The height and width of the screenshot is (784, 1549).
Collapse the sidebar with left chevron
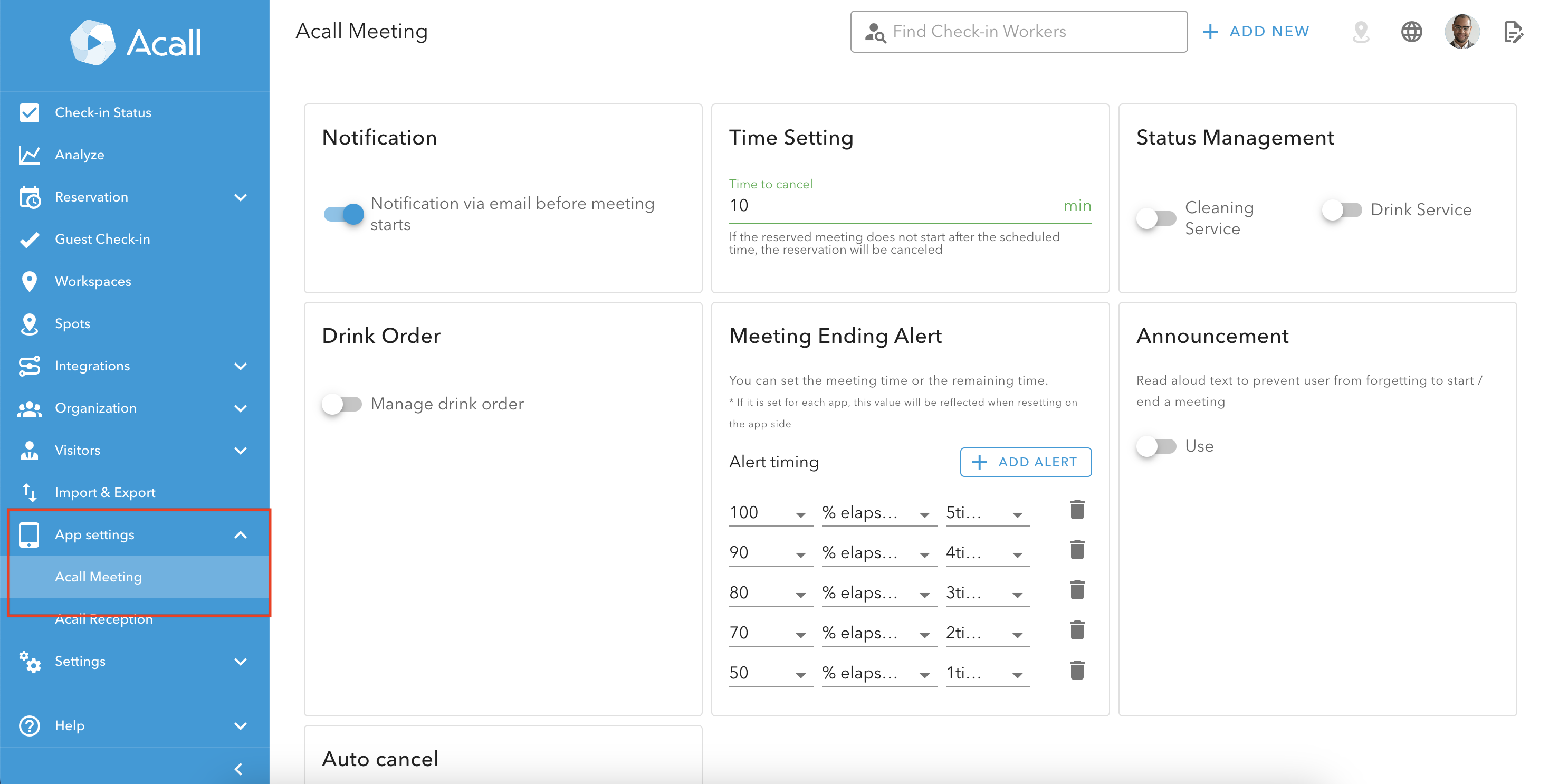pos(238,769)
